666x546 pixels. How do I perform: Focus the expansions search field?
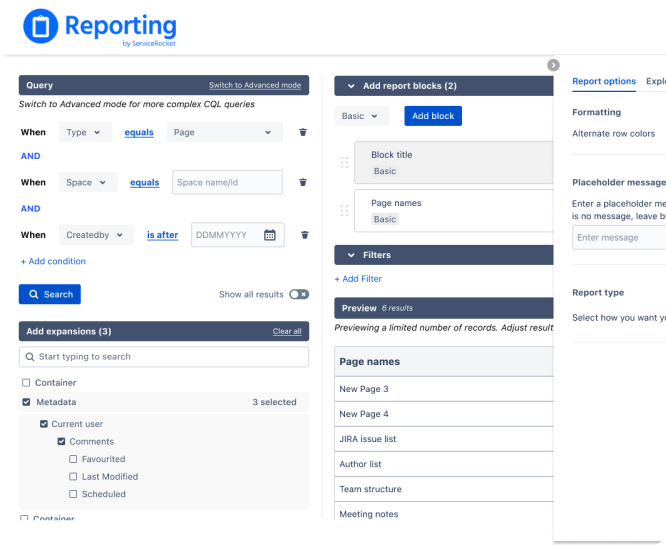click(164, 357)
